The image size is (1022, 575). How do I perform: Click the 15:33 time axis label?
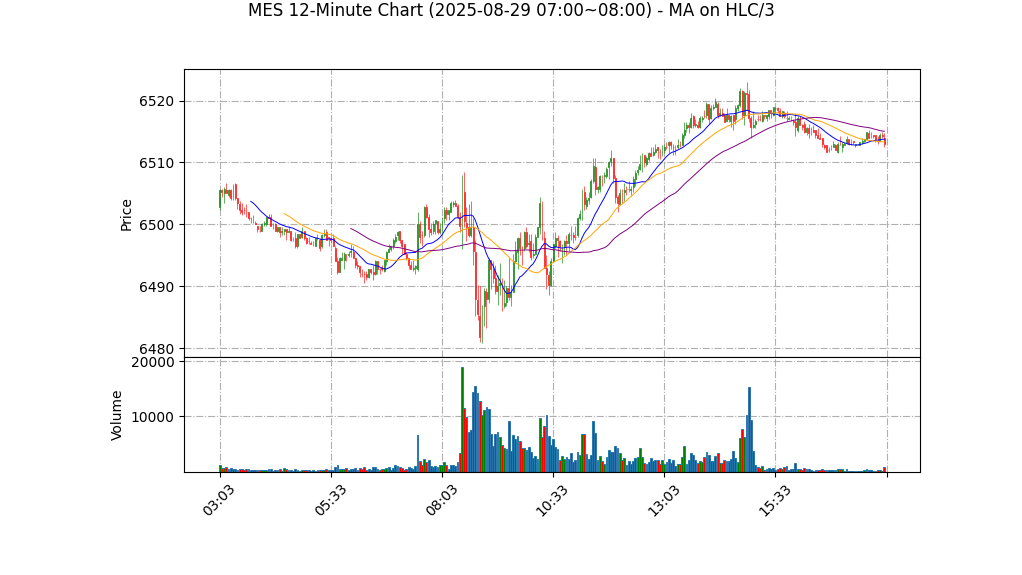(x=774, y=501)
